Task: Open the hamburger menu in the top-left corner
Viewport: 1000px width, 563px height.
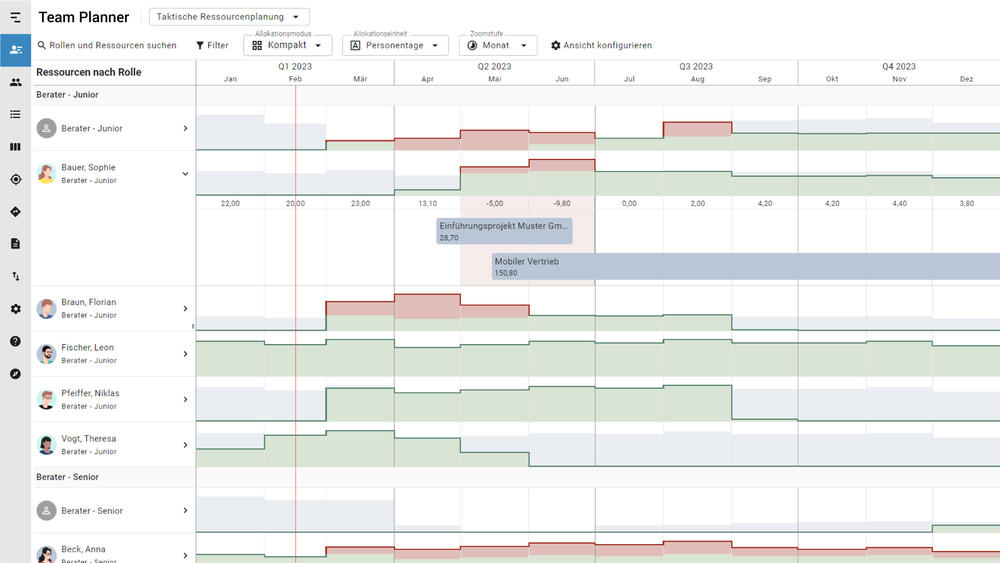Action: coord(15,17)
